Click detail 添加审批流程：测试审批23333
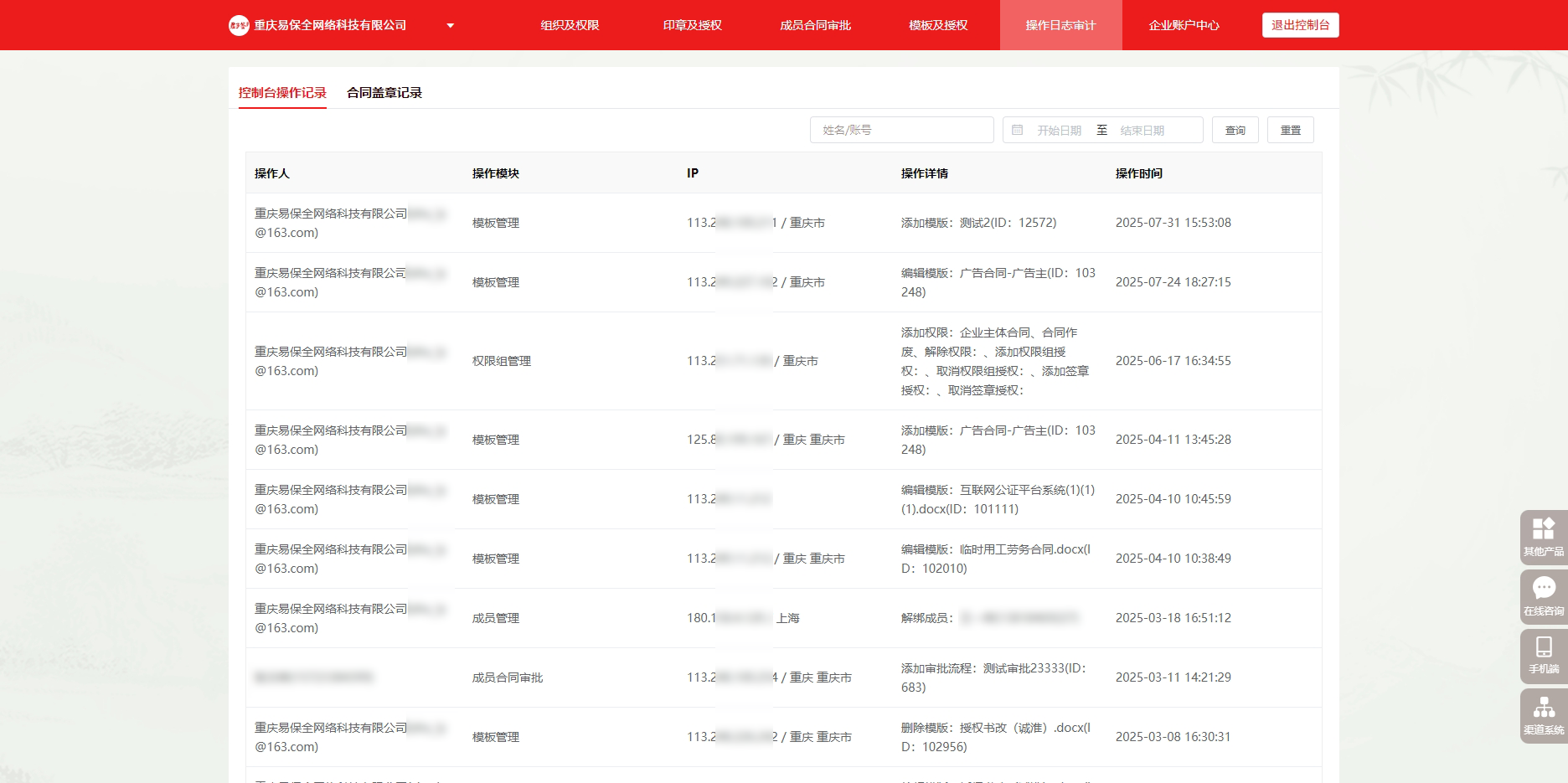The width and height of the screenshot is (1568, 783). pyautogui.click(x=993, y=677)
